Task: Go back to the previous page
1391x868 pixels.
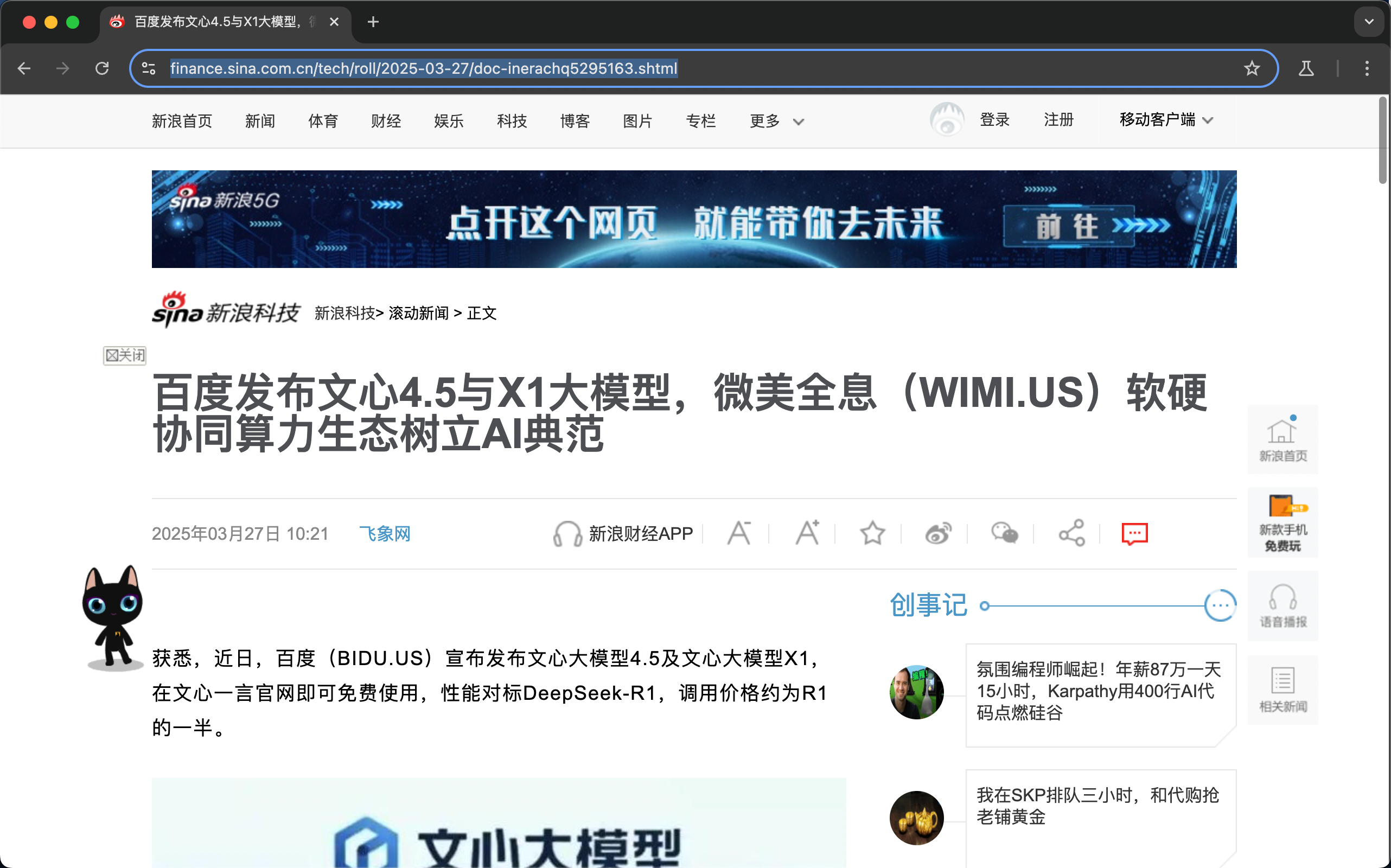Action: tap(24, 68)
